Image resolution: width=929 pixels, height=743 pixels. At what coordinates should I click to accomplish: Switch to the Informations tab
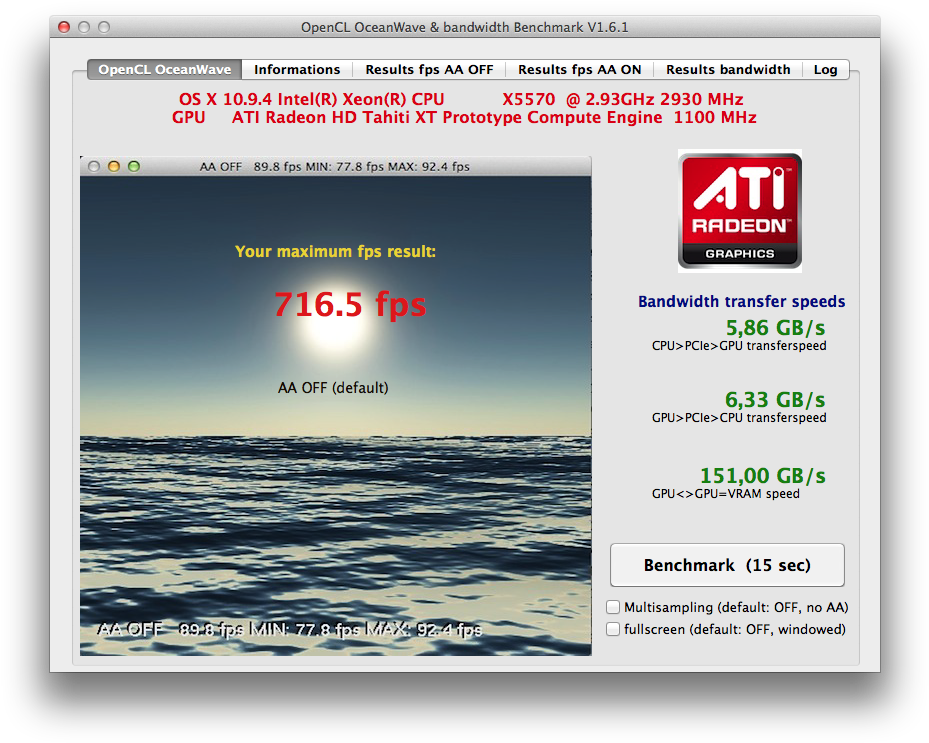[297, 69]
